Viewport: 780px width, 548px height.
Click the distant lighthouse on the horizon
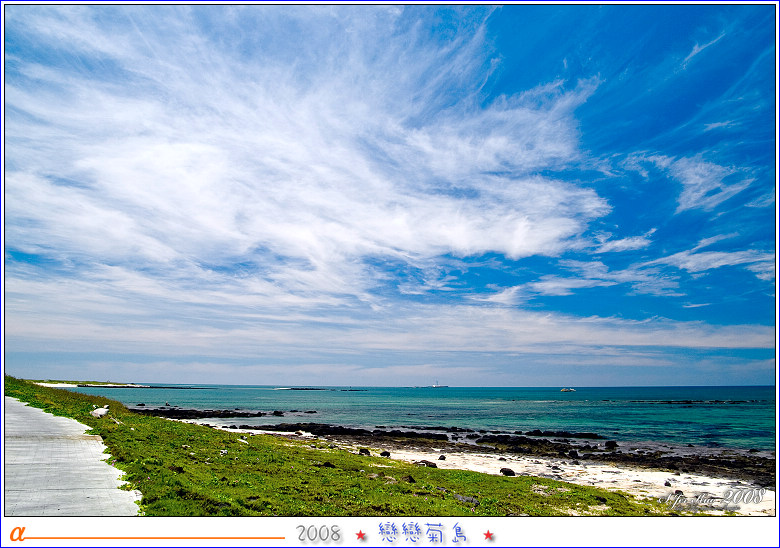[435, 384]
